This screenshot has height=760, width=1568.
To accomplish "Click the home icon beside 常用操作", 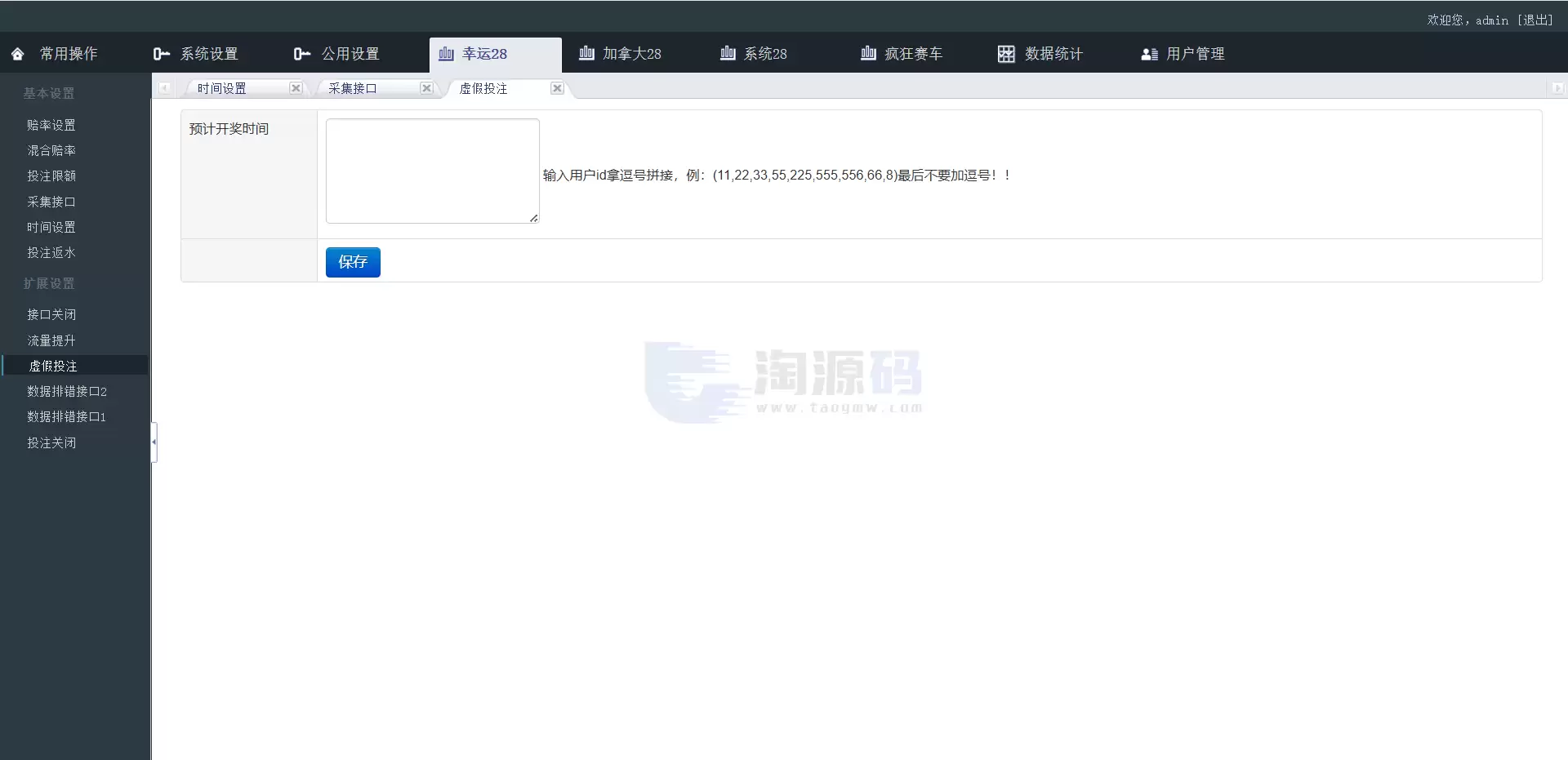I will tap(18, 54).
